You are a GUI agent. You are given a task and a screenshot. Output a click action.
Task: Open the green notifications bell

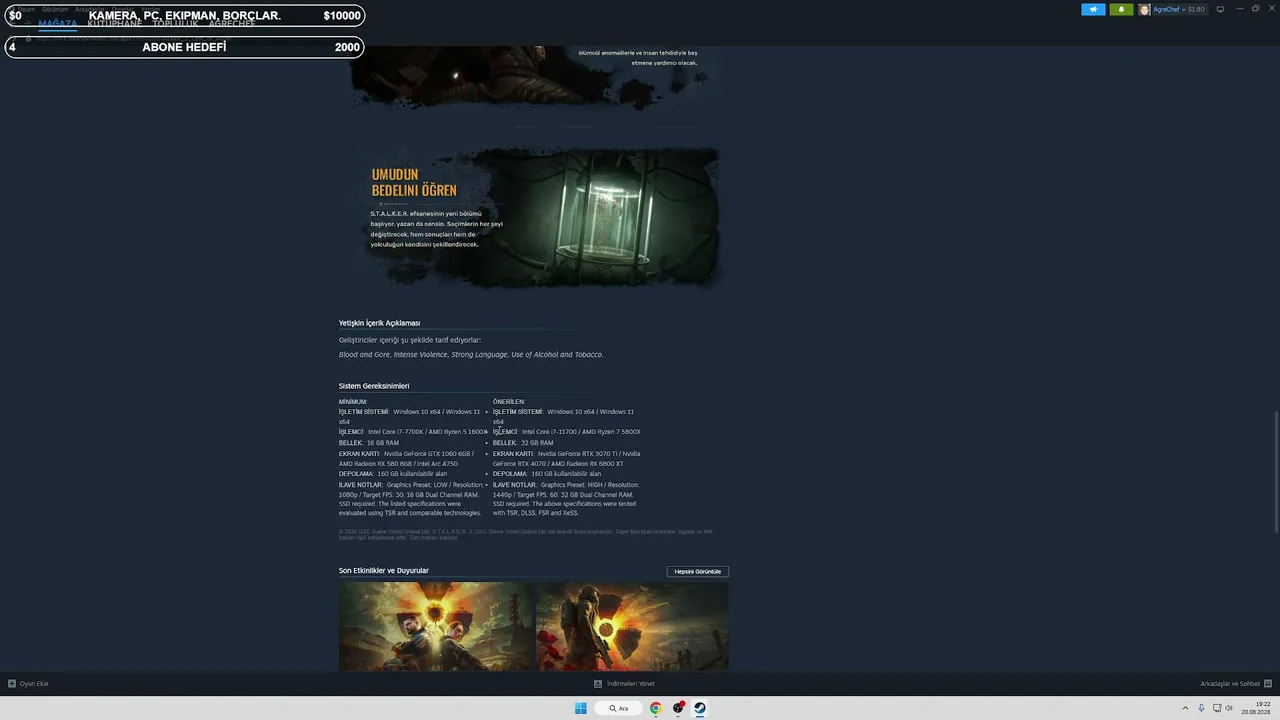tap(1121, 9)
